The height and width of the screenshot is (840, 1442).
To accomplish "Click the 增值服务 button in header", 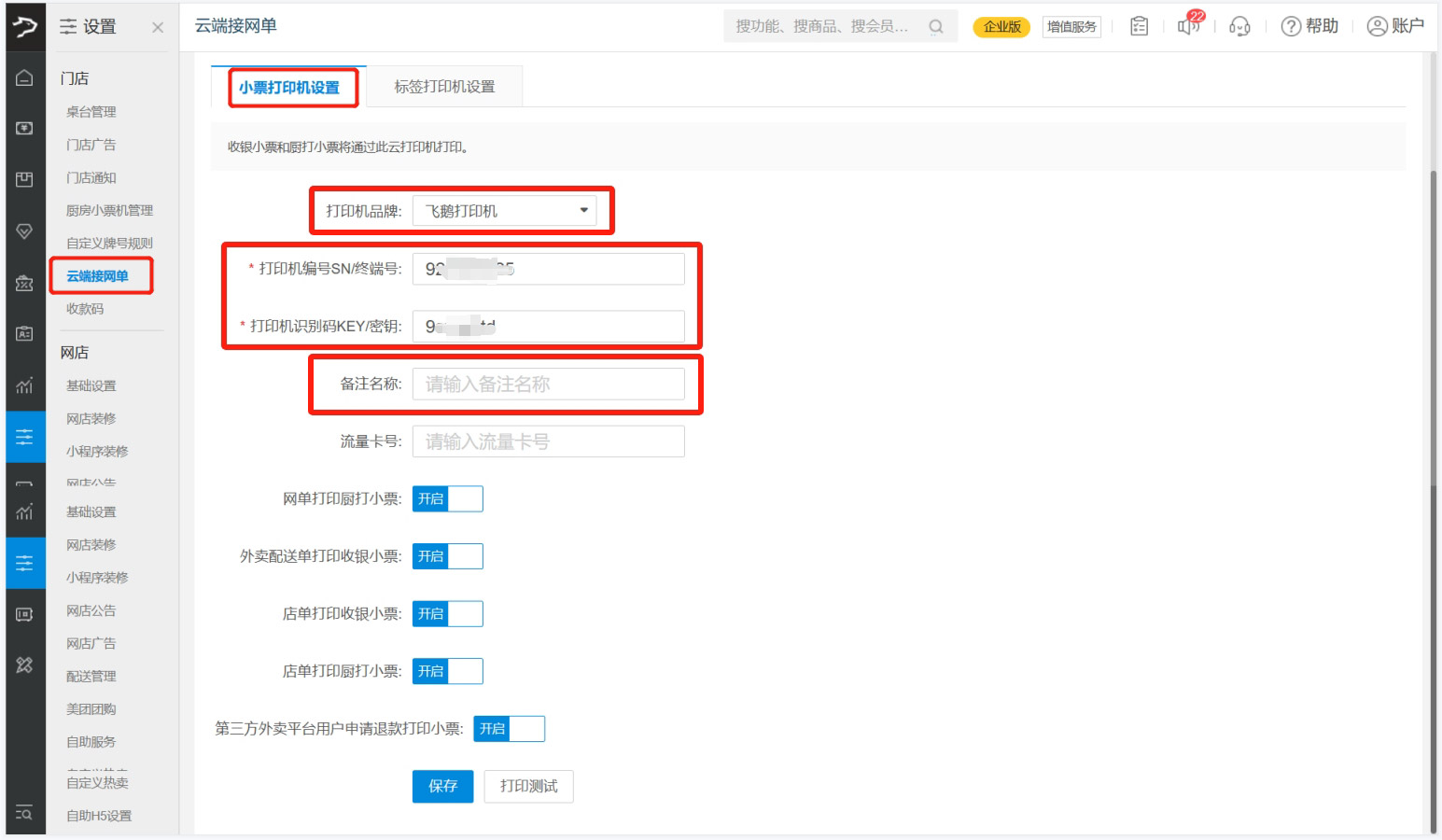I will pos(1071,27).
